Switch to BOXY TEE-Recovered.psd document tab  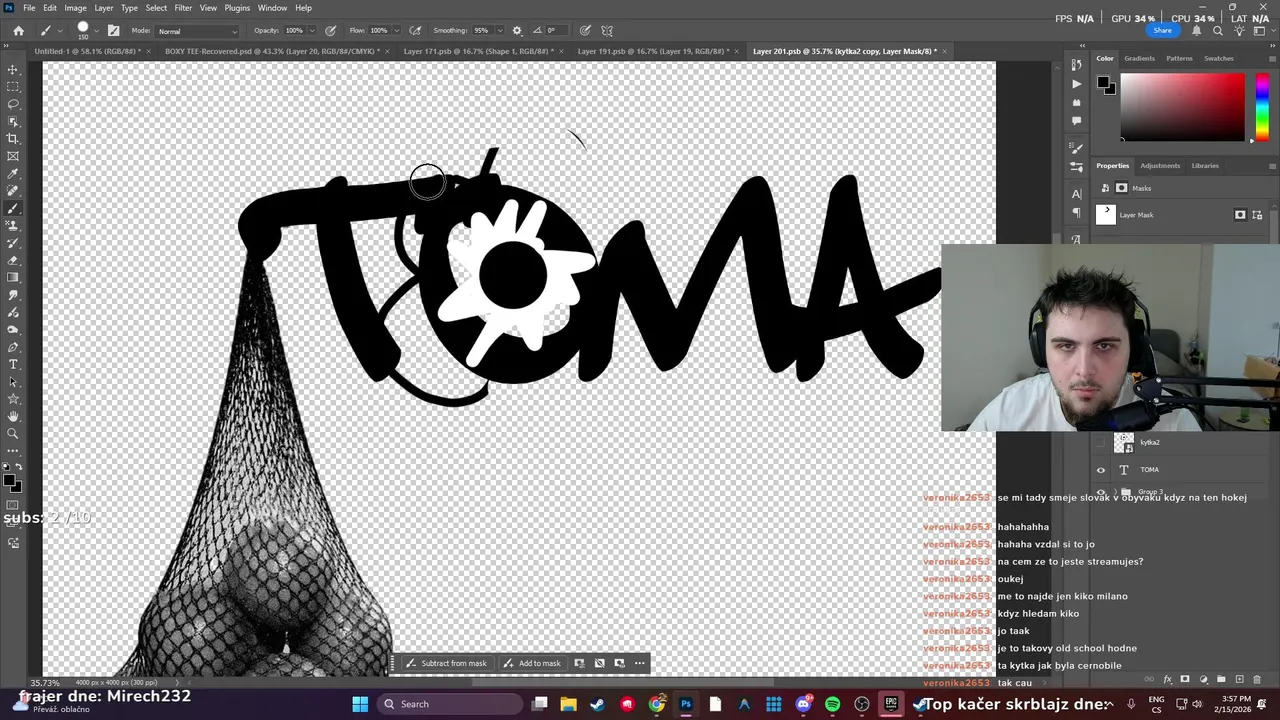(272, 51)
